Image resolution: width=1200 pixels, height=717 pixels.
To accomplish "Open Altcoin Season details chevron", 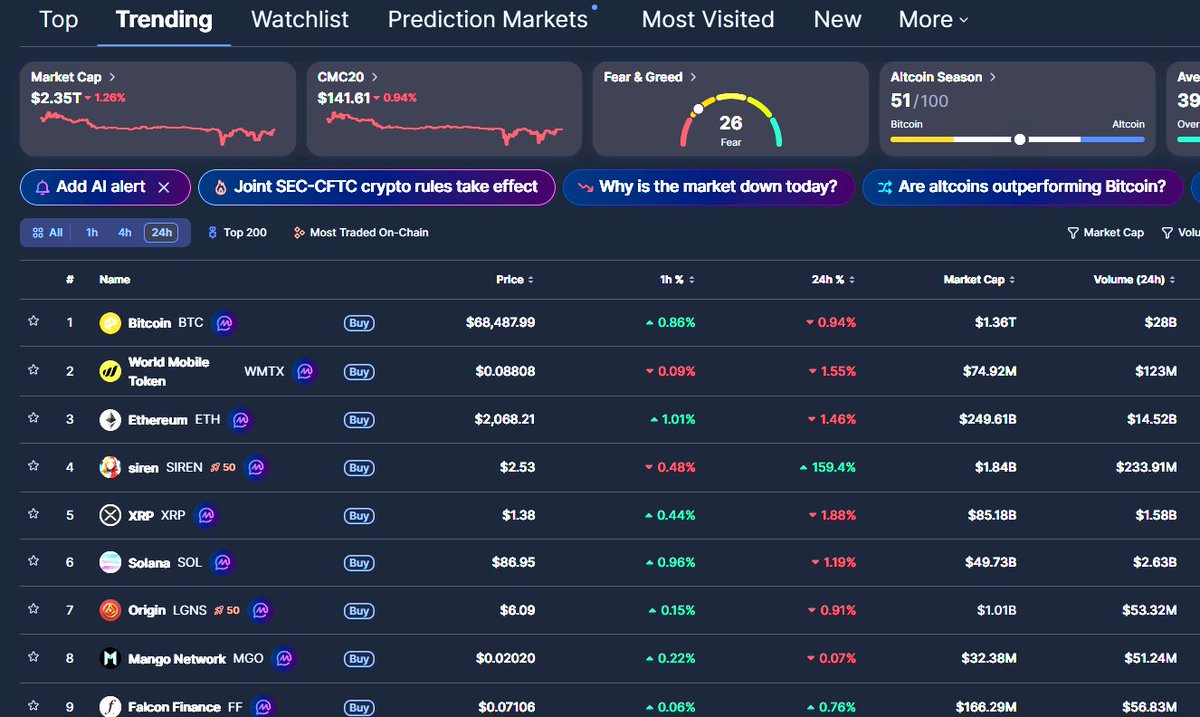I will (993, 77).
